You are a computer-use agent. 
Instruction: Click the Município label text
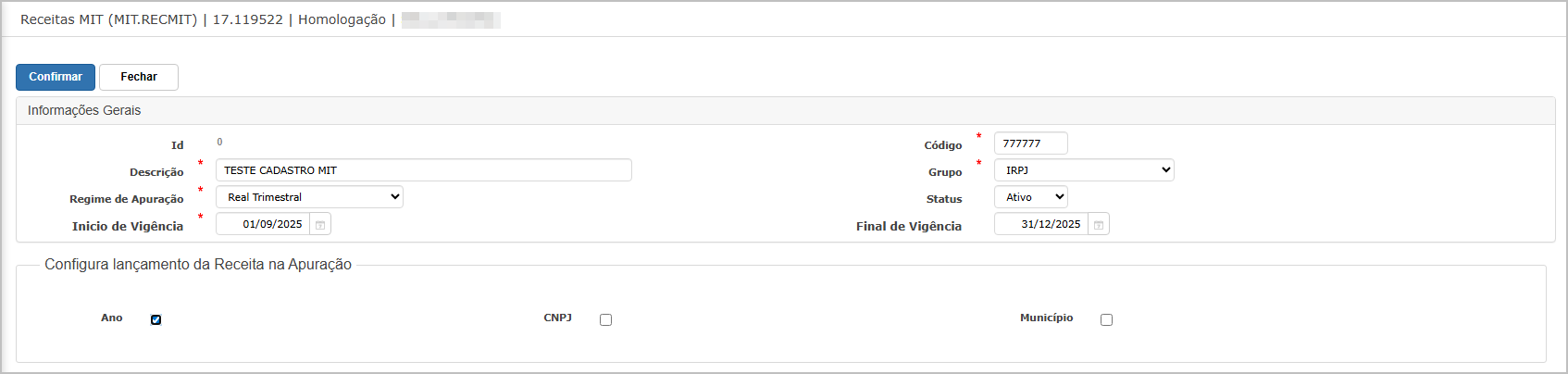(x=1046, y=318)
